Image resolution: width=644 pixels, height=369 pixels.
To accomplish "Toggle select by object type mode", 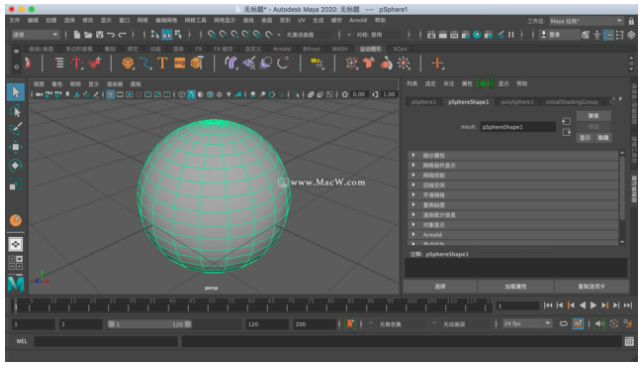I will coord(167,35).
